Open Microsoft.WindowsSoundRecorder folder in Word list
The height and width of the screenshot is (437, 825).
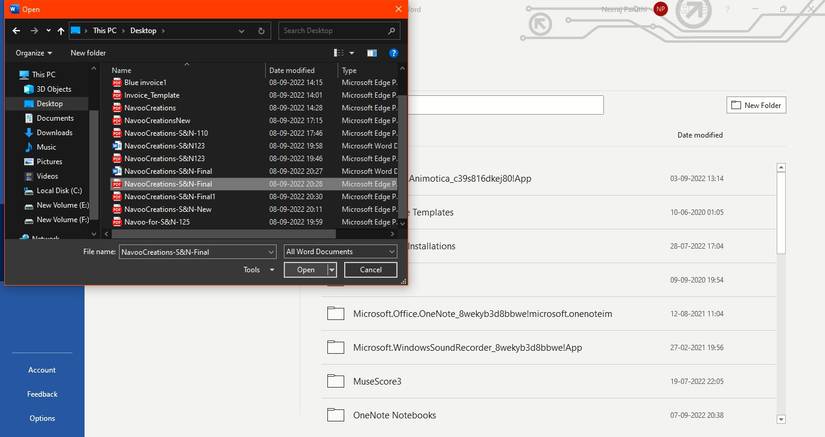coord(549,348)
